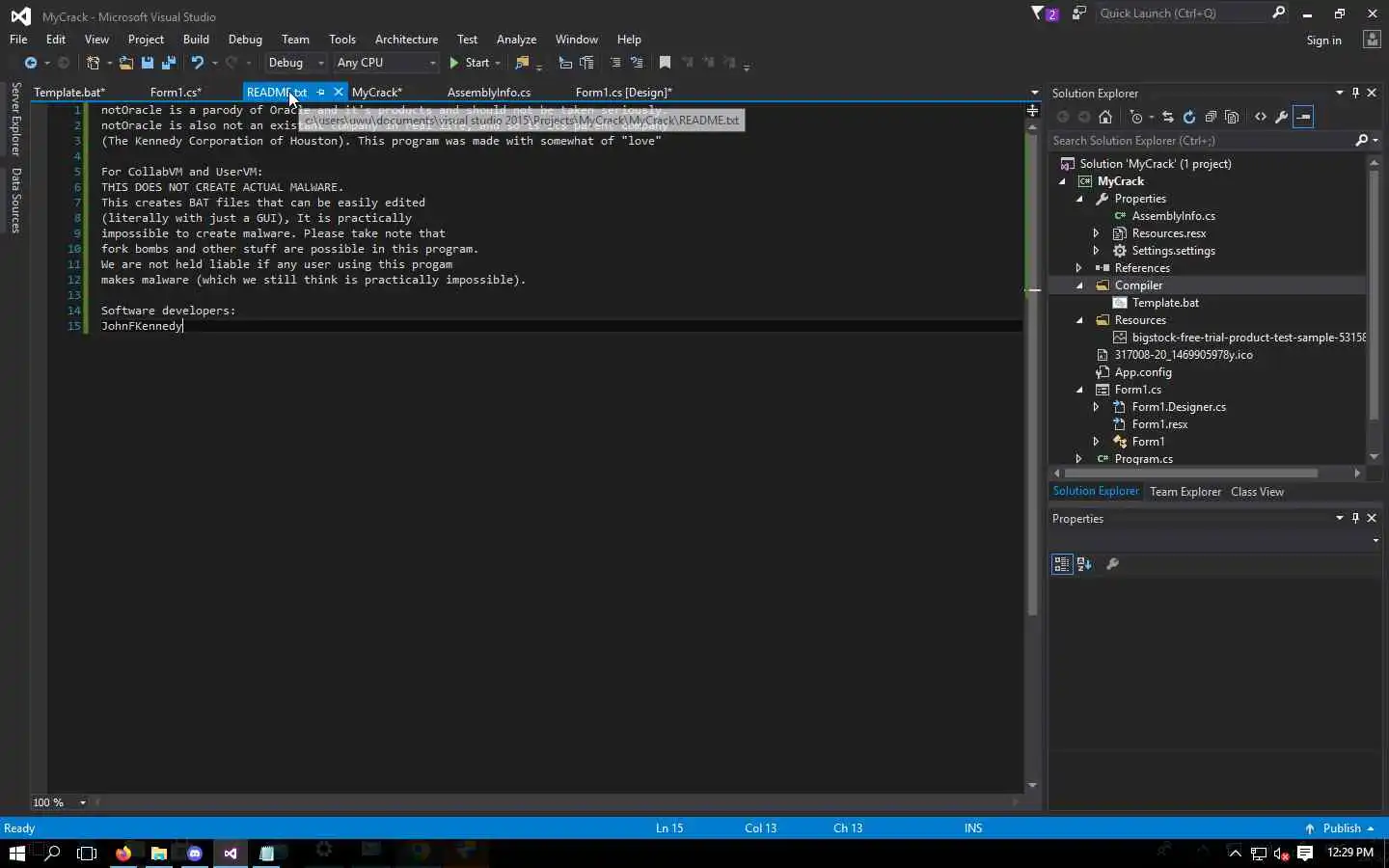This screenshot has height=868, width=1389.
Task: Undo the last action via toolbar
Action: pyautogui.click(x=198, y=63)
